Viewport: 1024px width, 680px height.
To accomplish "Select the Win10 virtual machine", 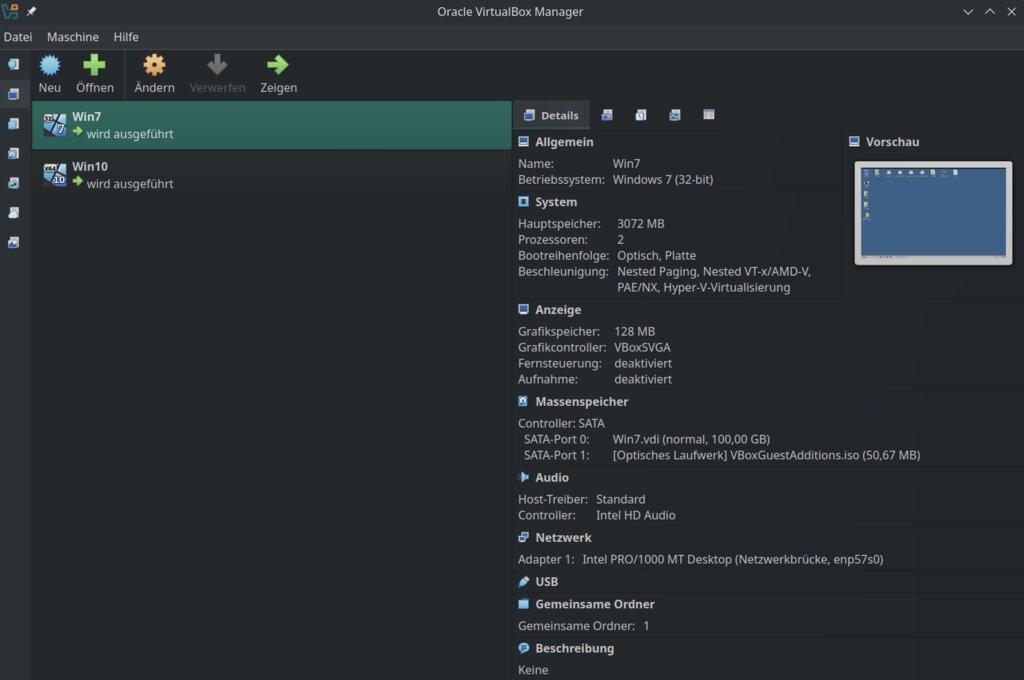I will [150, 176].
